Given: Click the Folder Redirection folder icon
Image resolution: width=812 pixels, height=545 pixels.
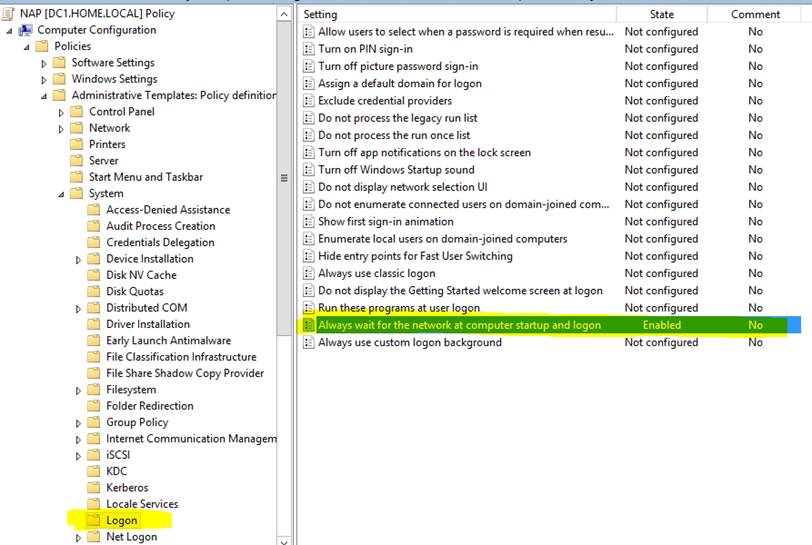Looking at the screenshot, I should click(x=94, y=406).
